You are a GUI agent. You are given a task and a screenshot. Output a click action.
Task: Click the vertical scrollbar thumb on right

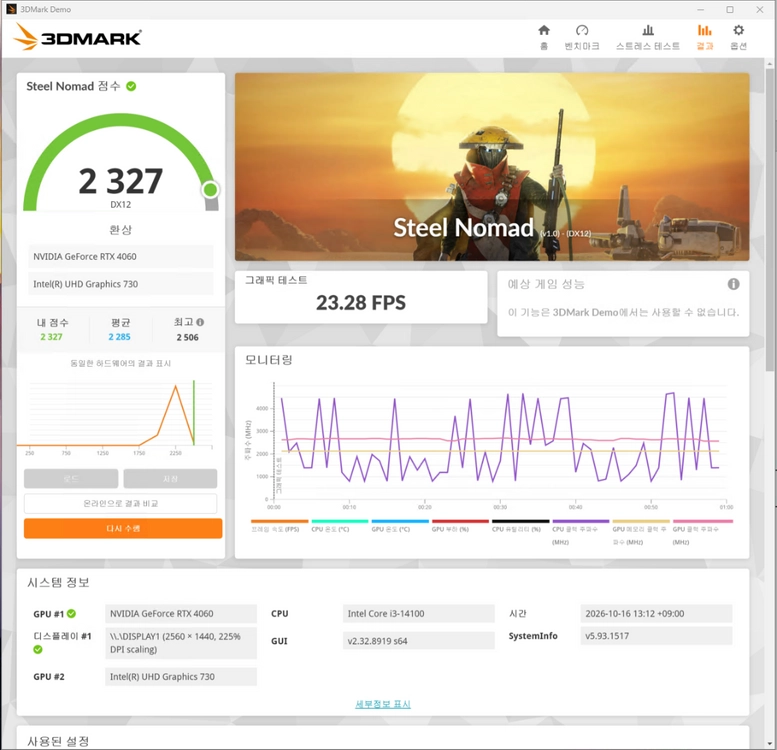(x=769, y=218)
